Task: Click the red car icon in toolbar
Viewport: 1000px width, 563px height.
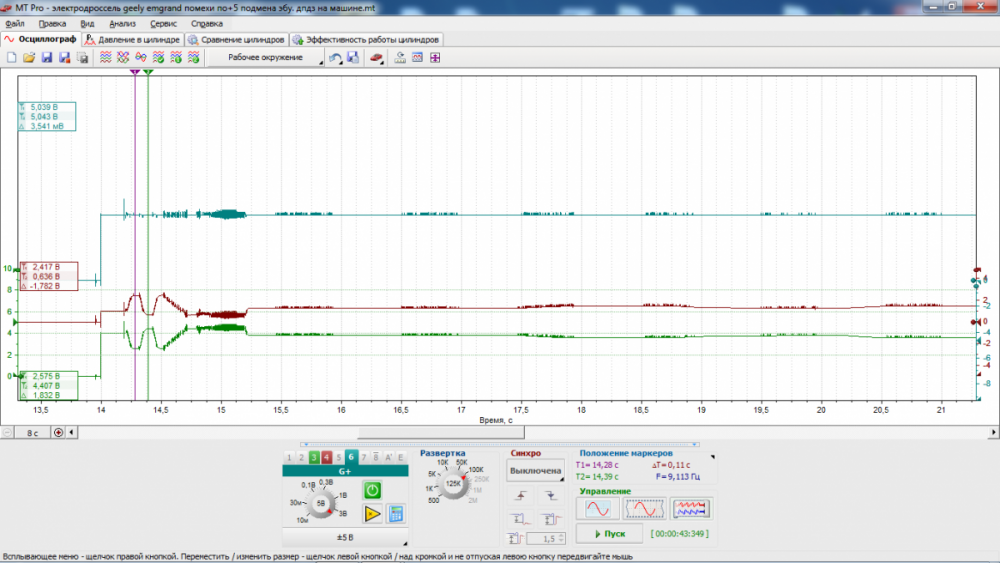Action: point(376,58)
